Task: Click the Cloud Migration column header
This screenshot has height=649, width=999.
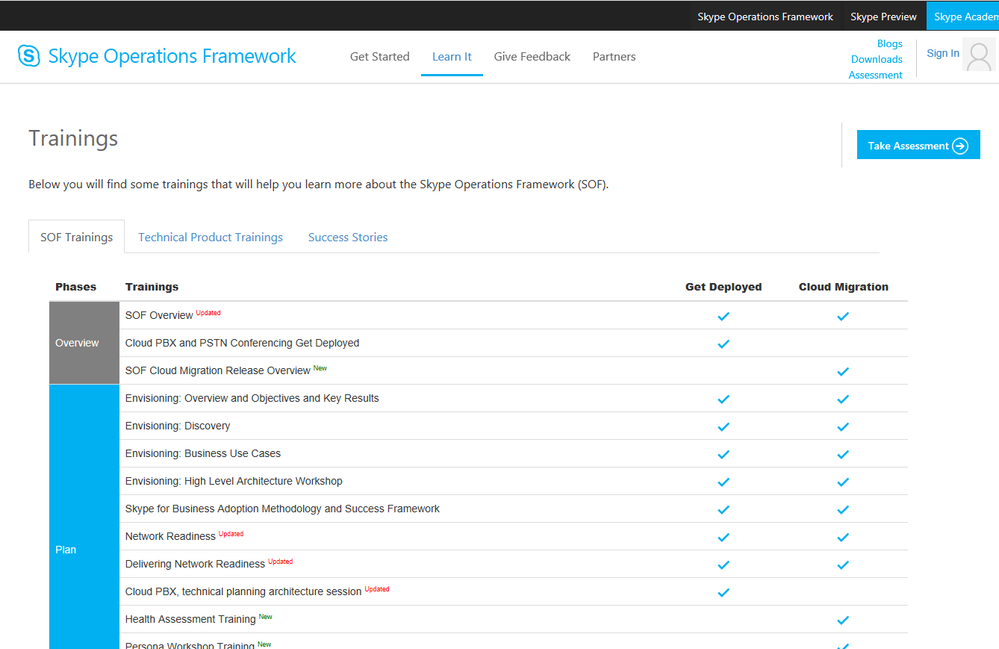Action: 844,287
